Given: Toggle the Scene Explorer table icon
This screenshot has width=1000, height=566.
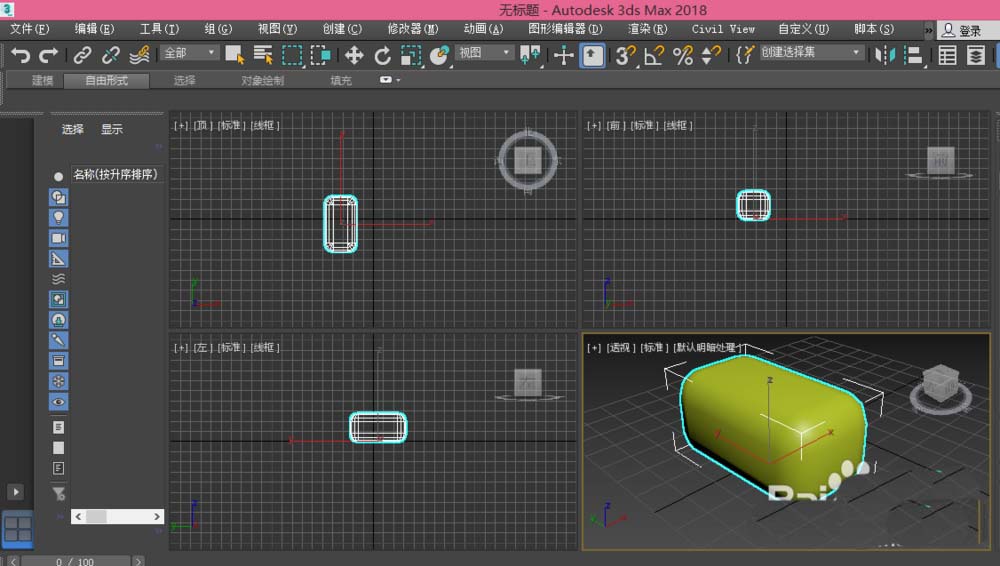Looking at the screenshot, I should point(947,56).
